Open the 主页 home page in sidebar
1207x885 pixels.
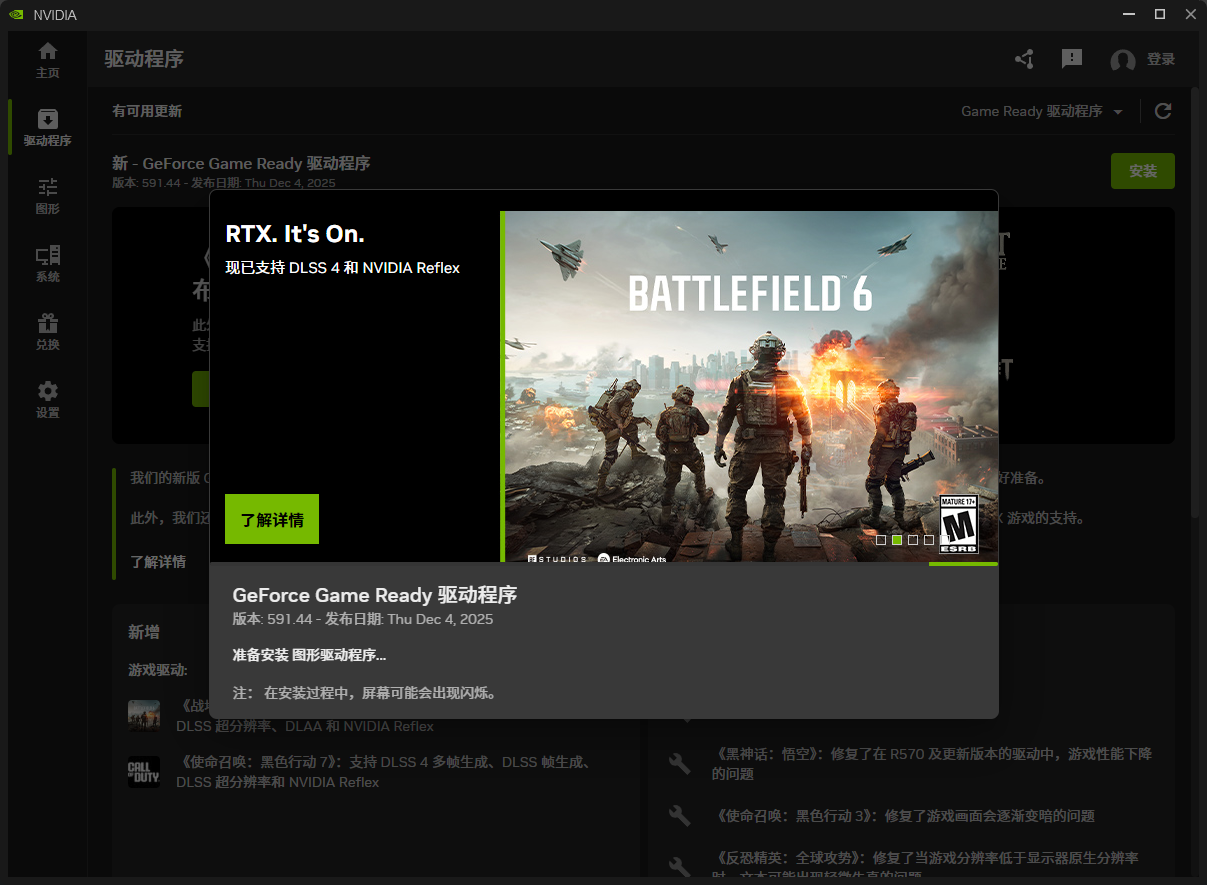click(x=47, y=60)
